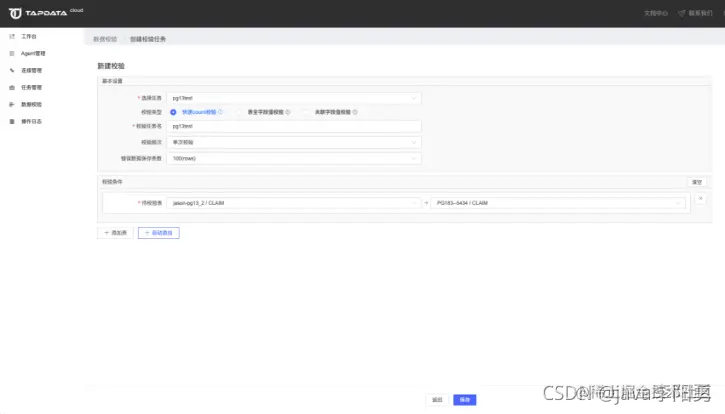Click the blue 保存 save button
This screenshot has width=725, height=414.
[x=465, y=400]
